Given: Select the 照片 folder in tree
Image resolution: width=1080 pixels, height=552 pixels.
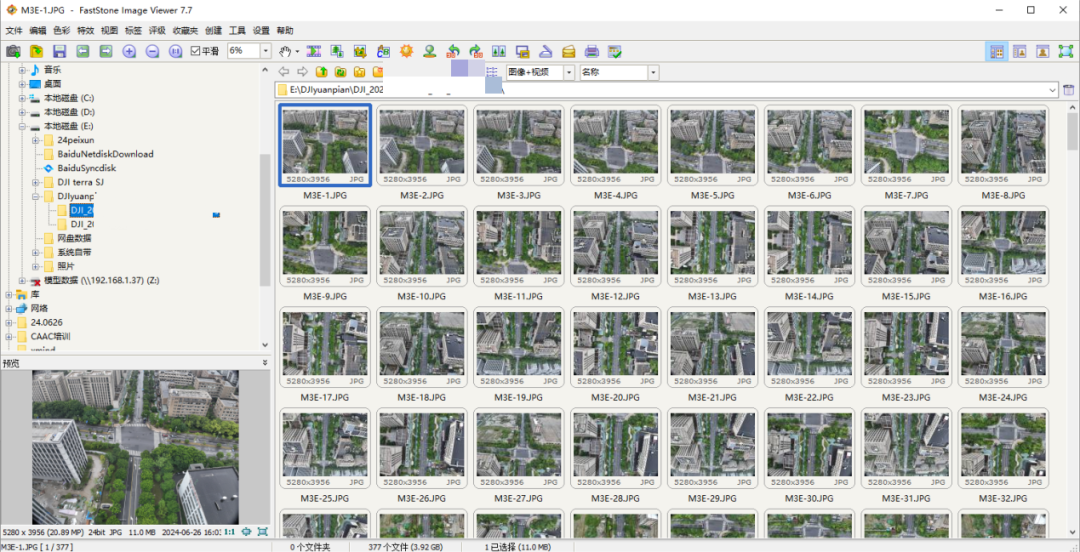Looking at the screenshot, I should click(66, 266).
